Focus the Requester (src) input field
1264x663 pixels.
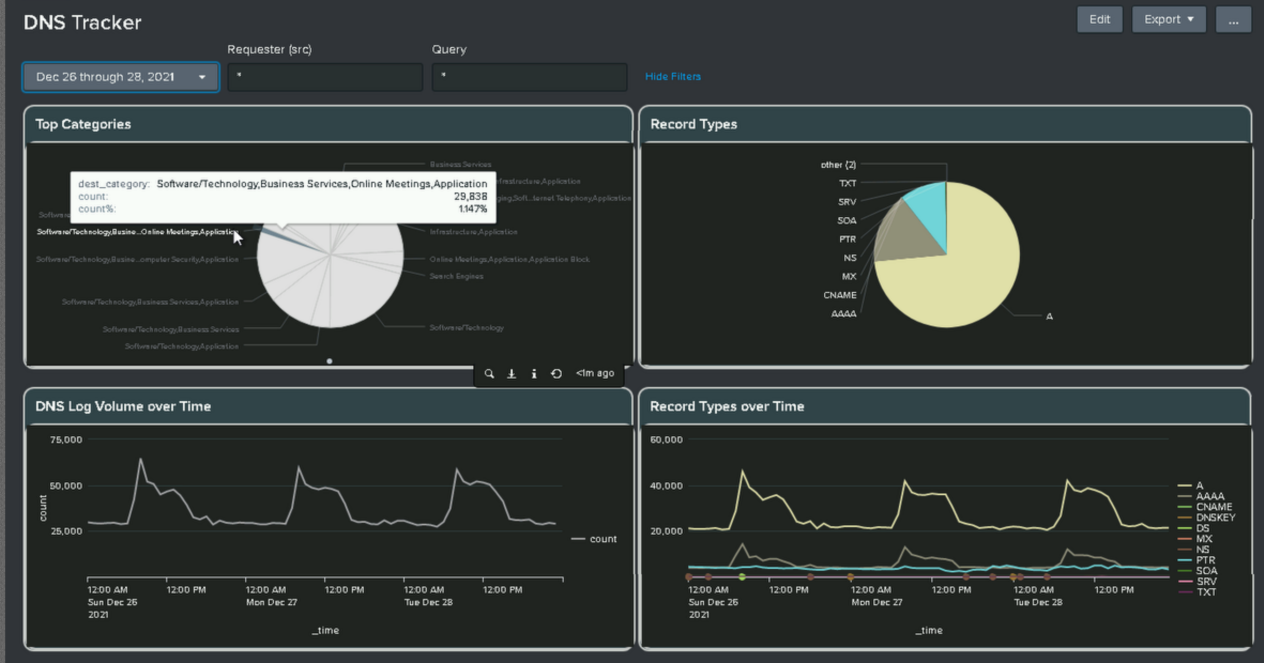325,77
